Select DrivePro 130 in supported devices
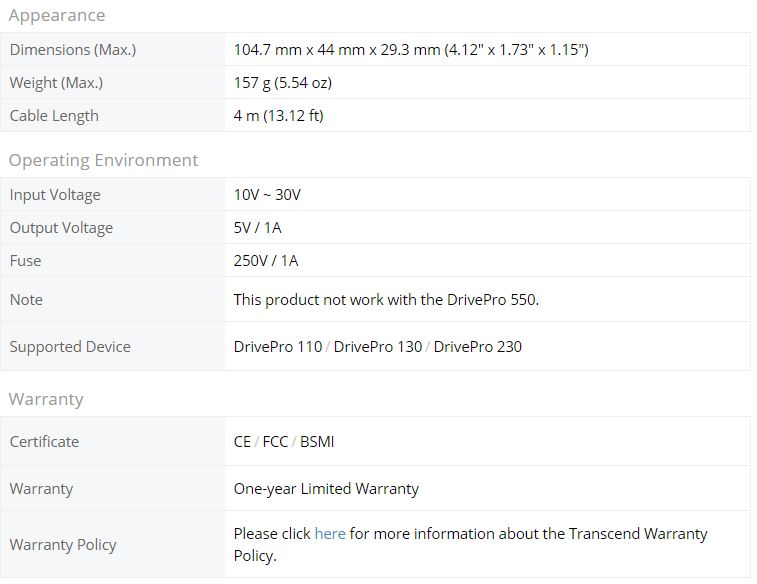757x584 pixels. [378, 347]
